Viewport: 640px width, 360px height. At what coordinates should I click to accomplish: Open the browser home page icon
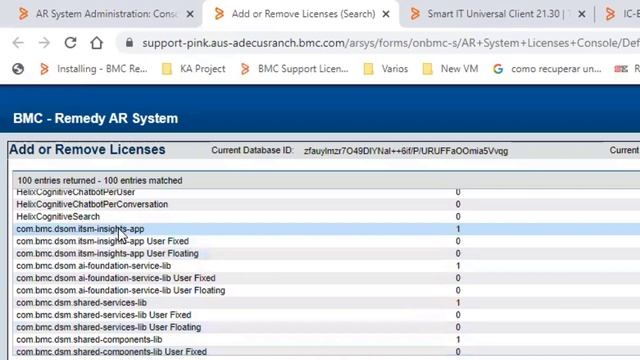pos(97,42)
